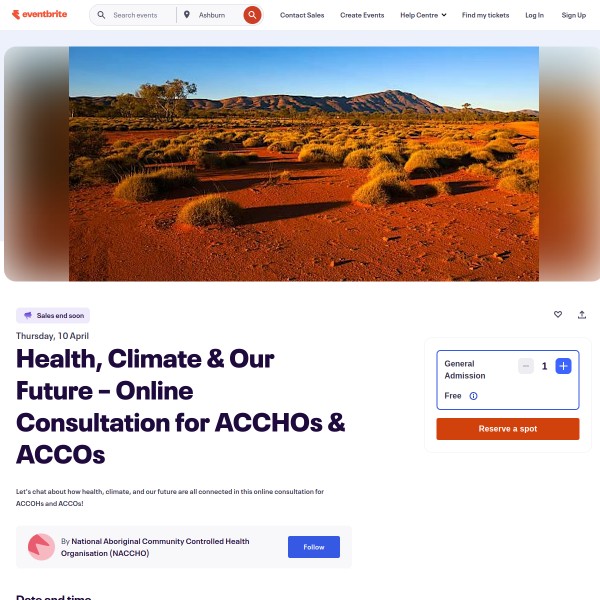Click the info icon next to Free
Image resolution: width=600 pixels, height=600 pixels.
coord(473,396)
